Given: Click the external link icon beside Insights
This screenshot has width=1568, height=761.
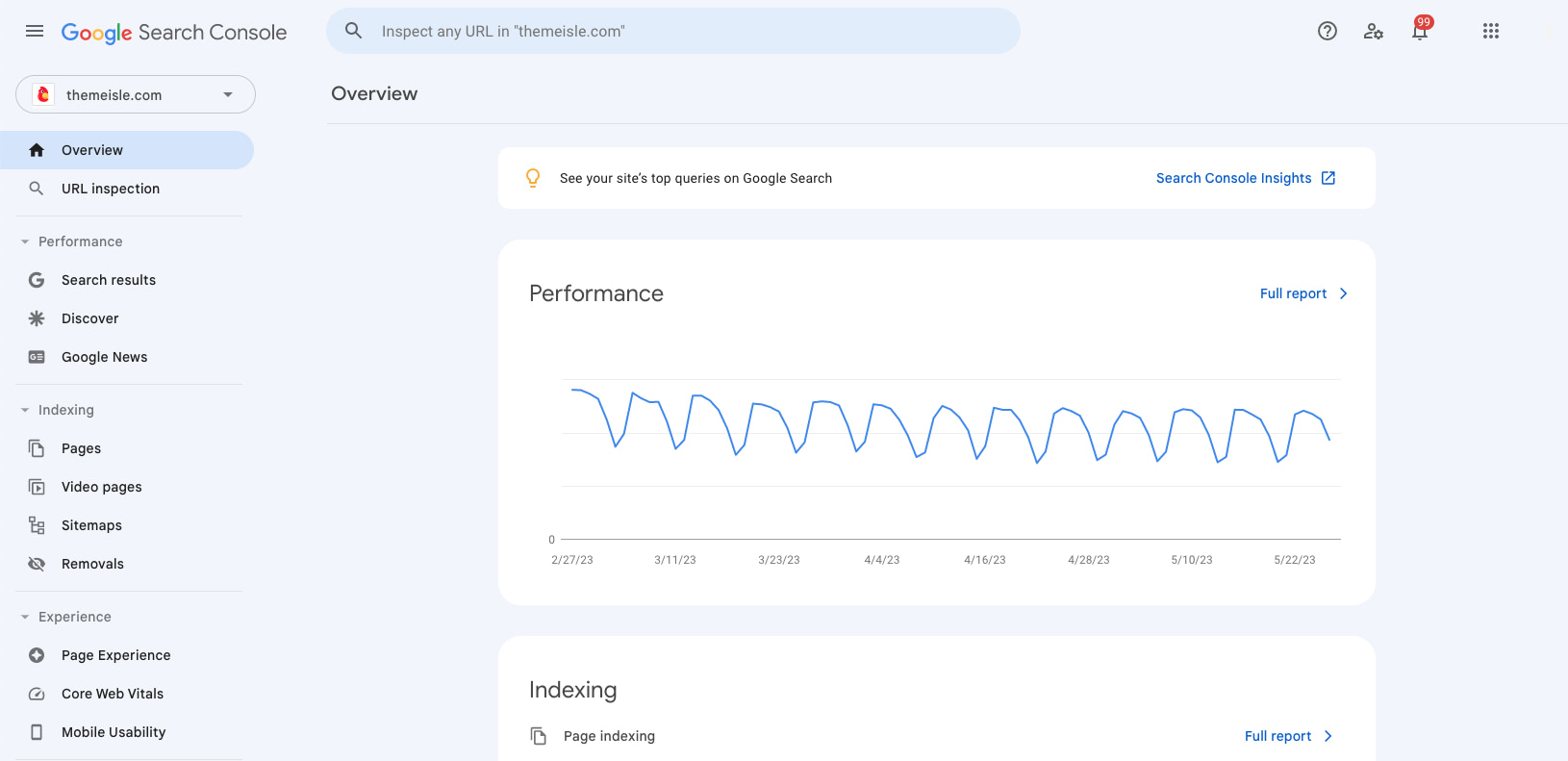Looking at the screenshot, I should click(x=1328, y=178).
